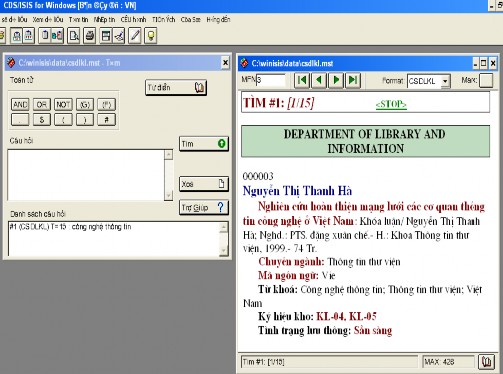Open the 'Hướng dẫn' help menu
The height and width of the screenshot is (374, 503).
218,20
